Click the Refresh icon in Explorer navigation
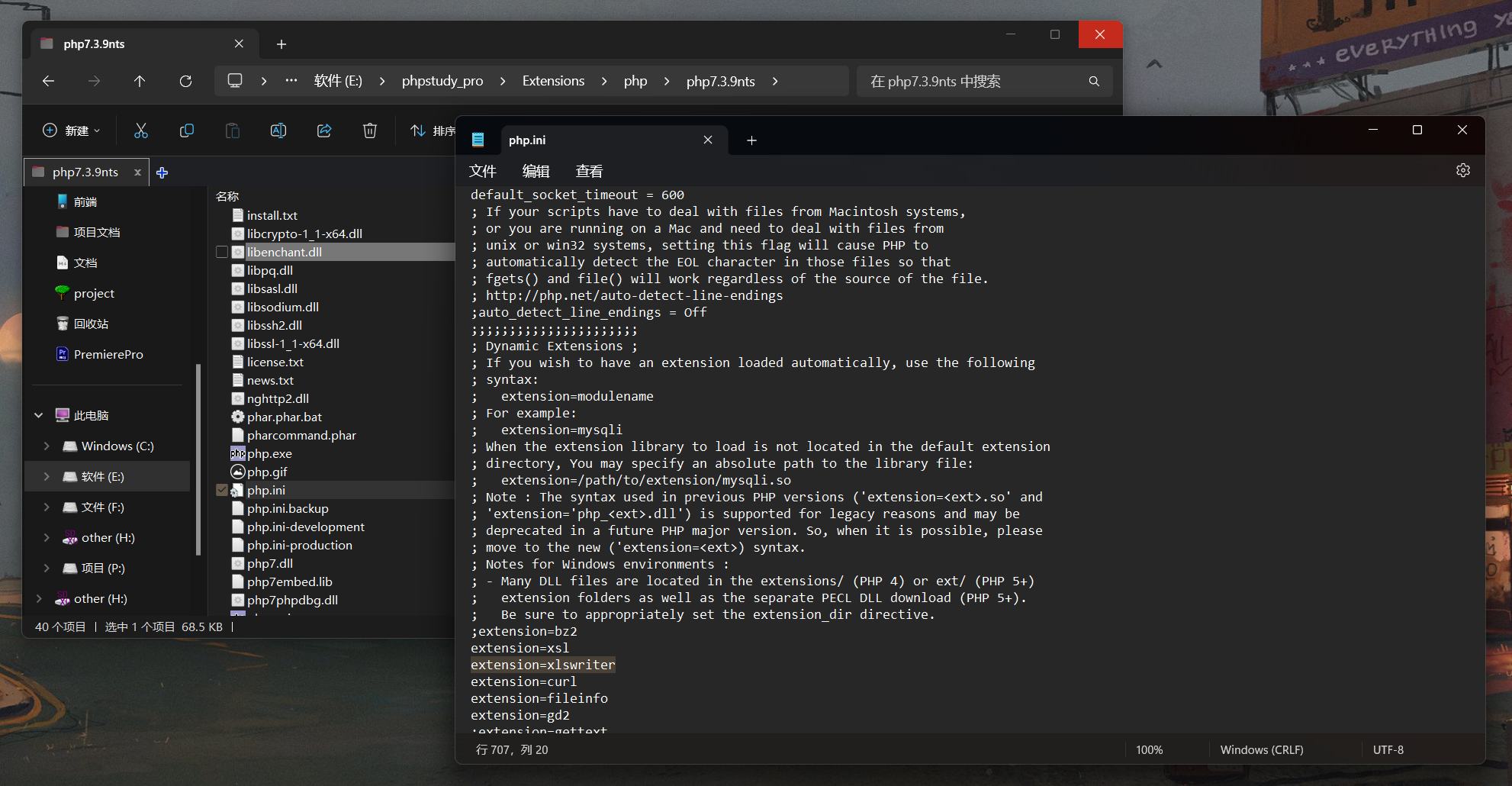 (x=185, y=81)
